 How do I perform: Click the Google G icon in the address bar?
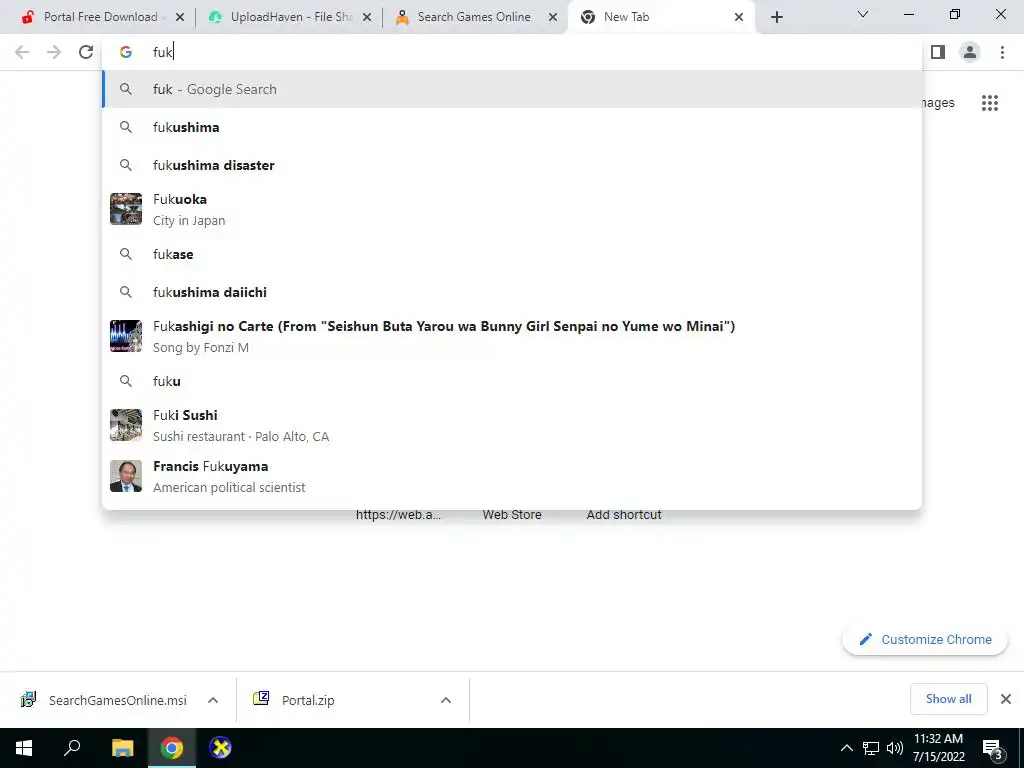point(125,52)
